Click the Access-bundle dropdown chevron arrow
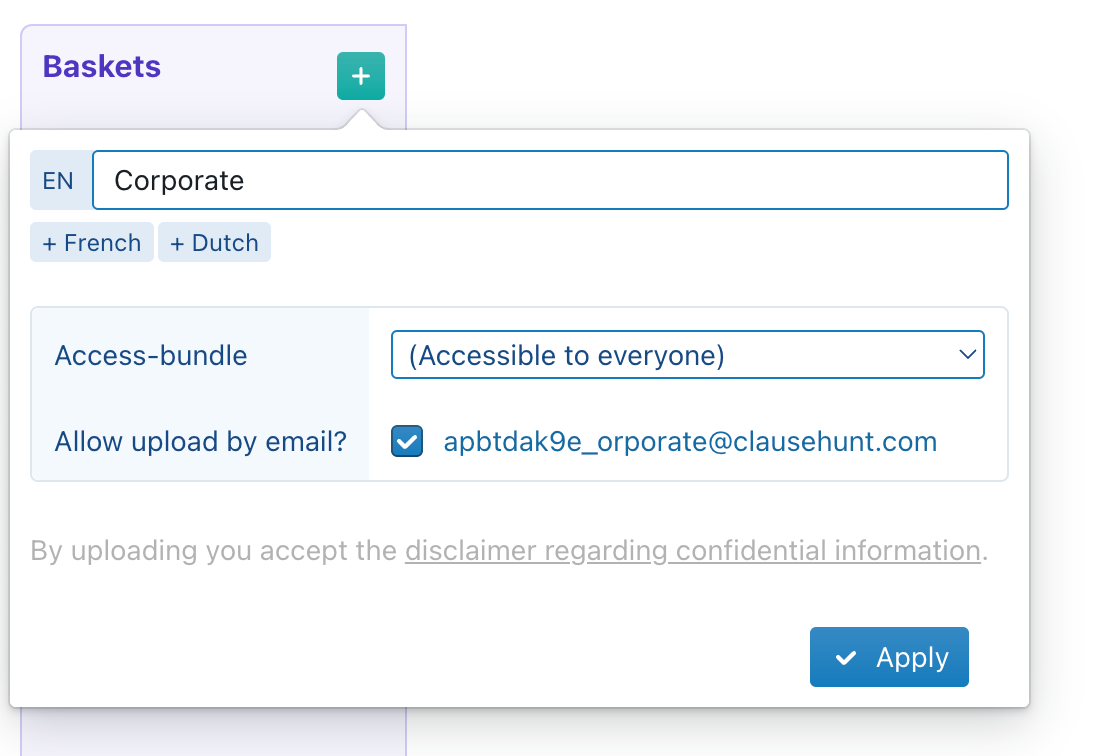This screenshot has height=756, width=1096. tap(966, 355)
